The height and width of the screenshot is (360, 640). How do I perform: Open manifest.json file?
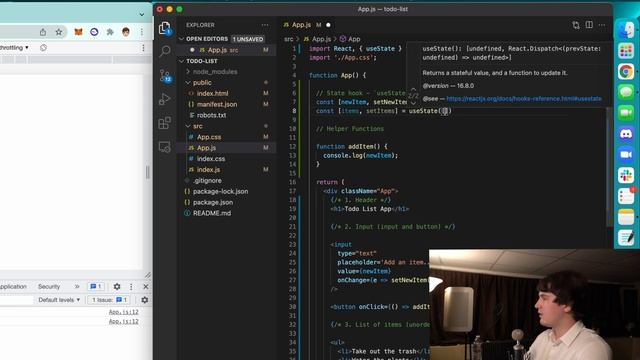(x=217, y=104)
